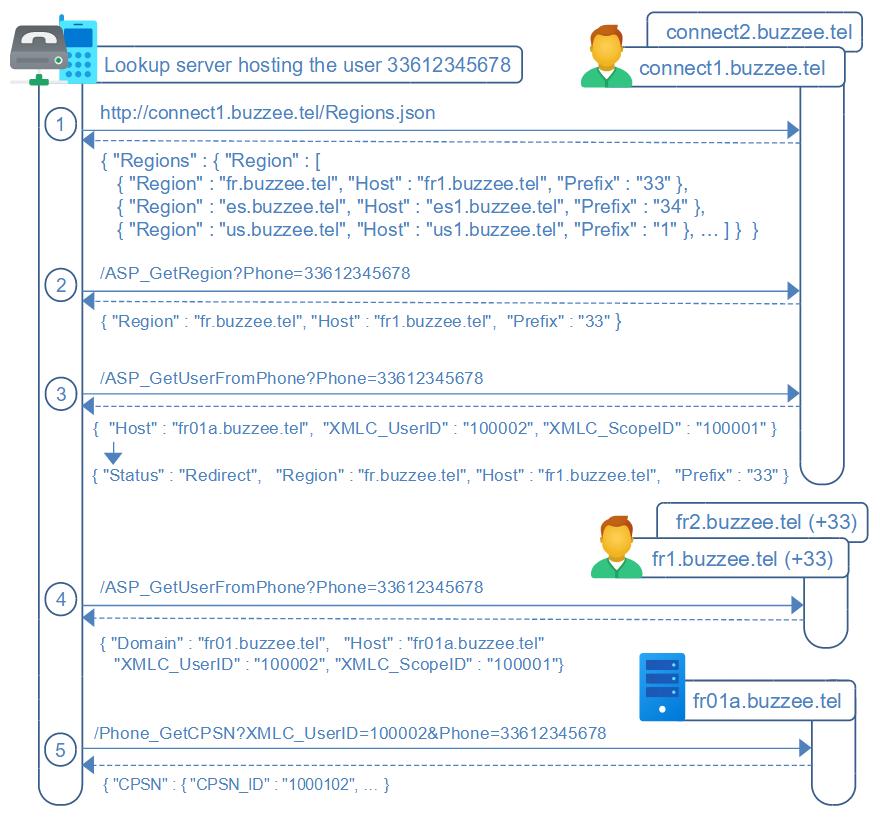Click the user avatar beside fr1.buzzee.tel
This screenshot has height=817, width=880.
615,547
